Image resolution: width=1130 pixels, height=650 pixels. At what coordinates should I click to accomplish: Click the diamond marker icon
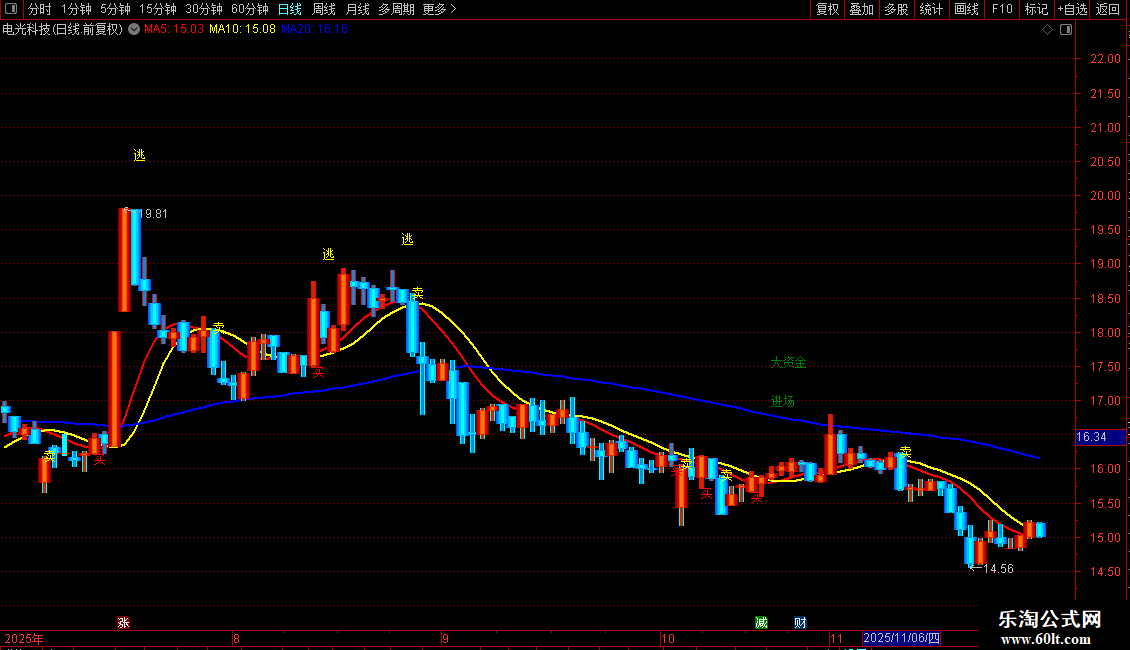click(1048, 30)
